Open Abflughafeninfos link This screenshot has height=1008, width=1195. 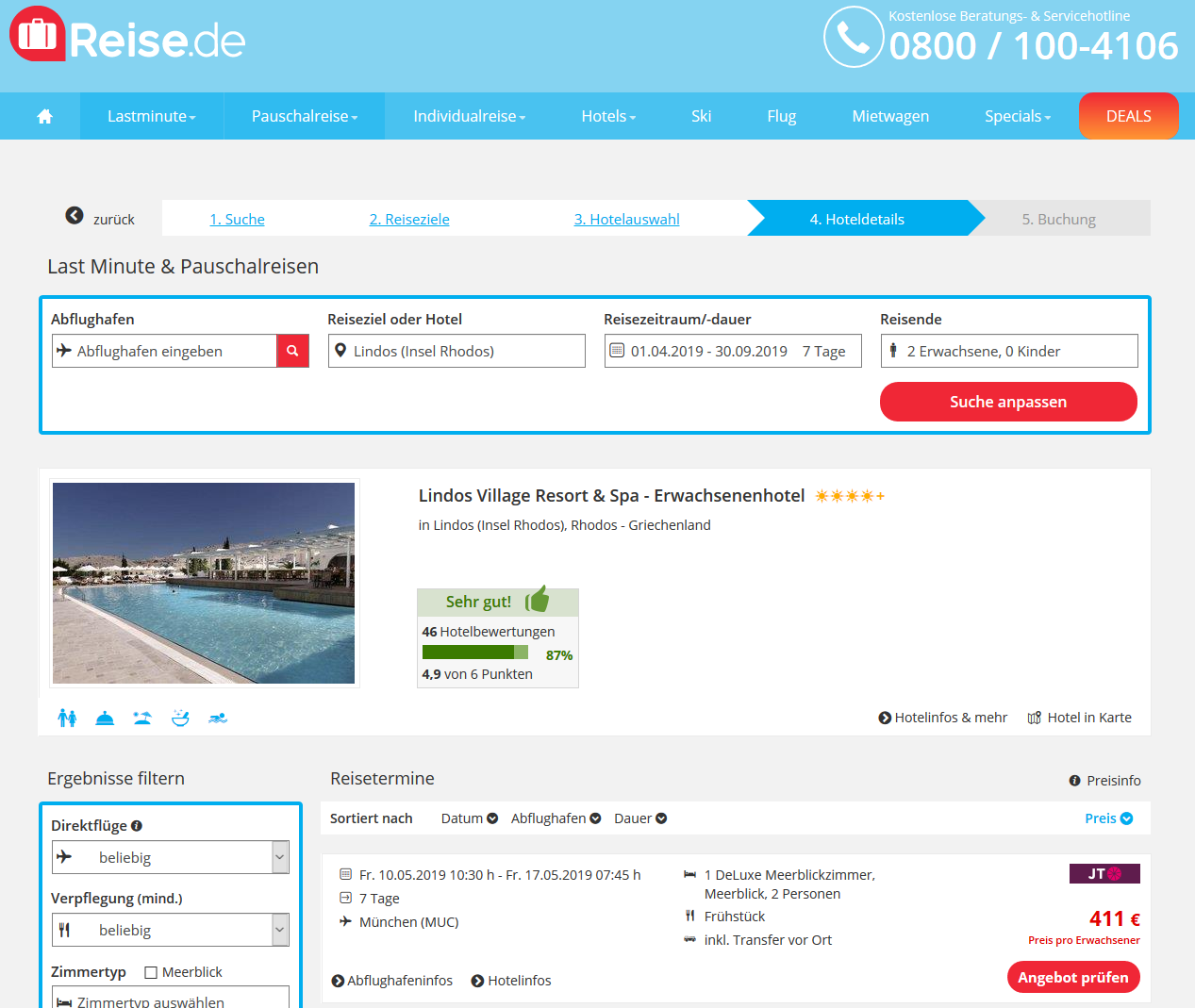point(392,981)
